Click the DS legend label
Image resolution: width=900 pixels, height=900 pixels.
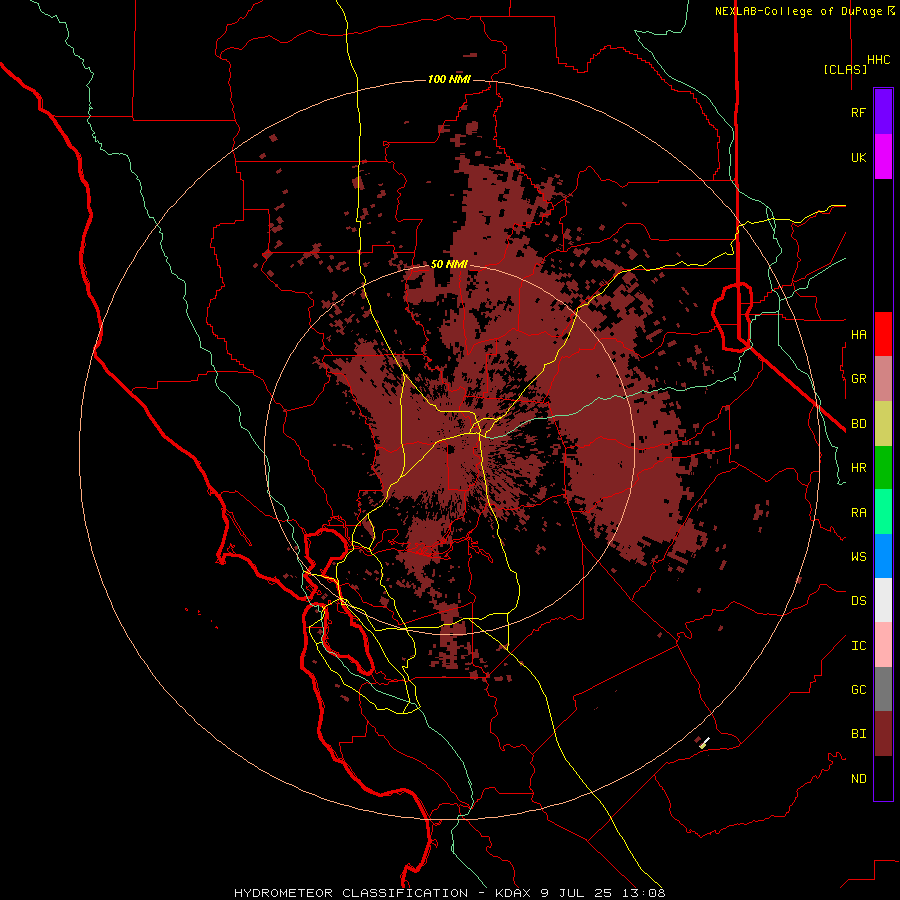pos(858,601)
